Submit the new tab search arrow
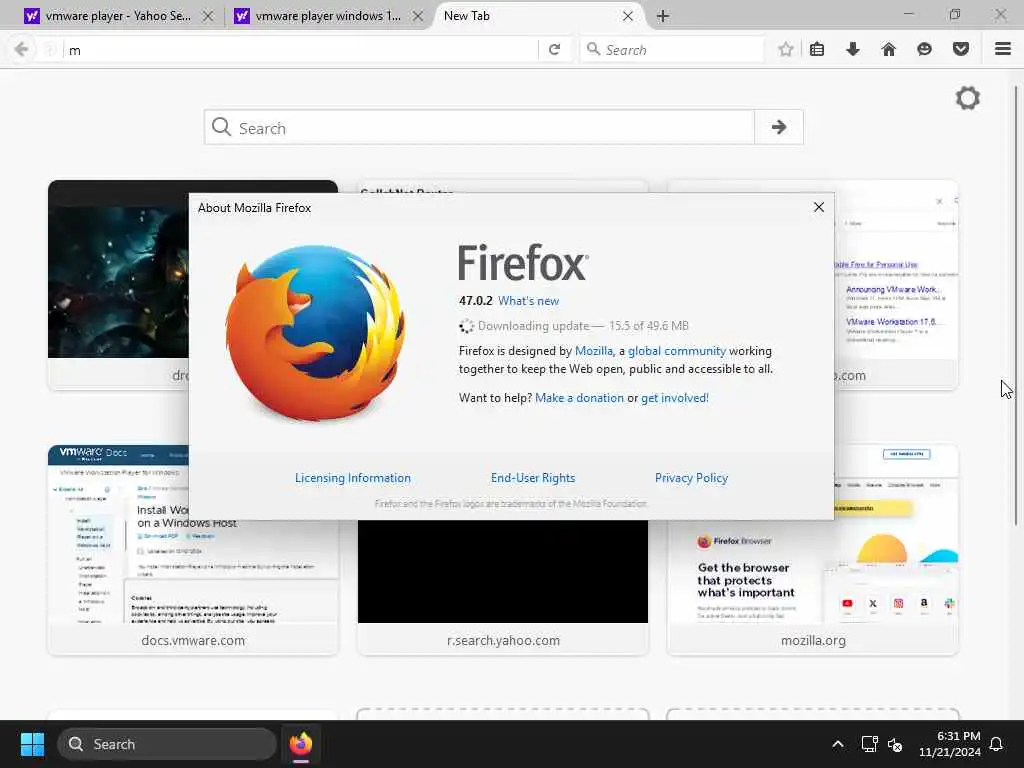Screen dimensions: 1024x768 [778, 127]
